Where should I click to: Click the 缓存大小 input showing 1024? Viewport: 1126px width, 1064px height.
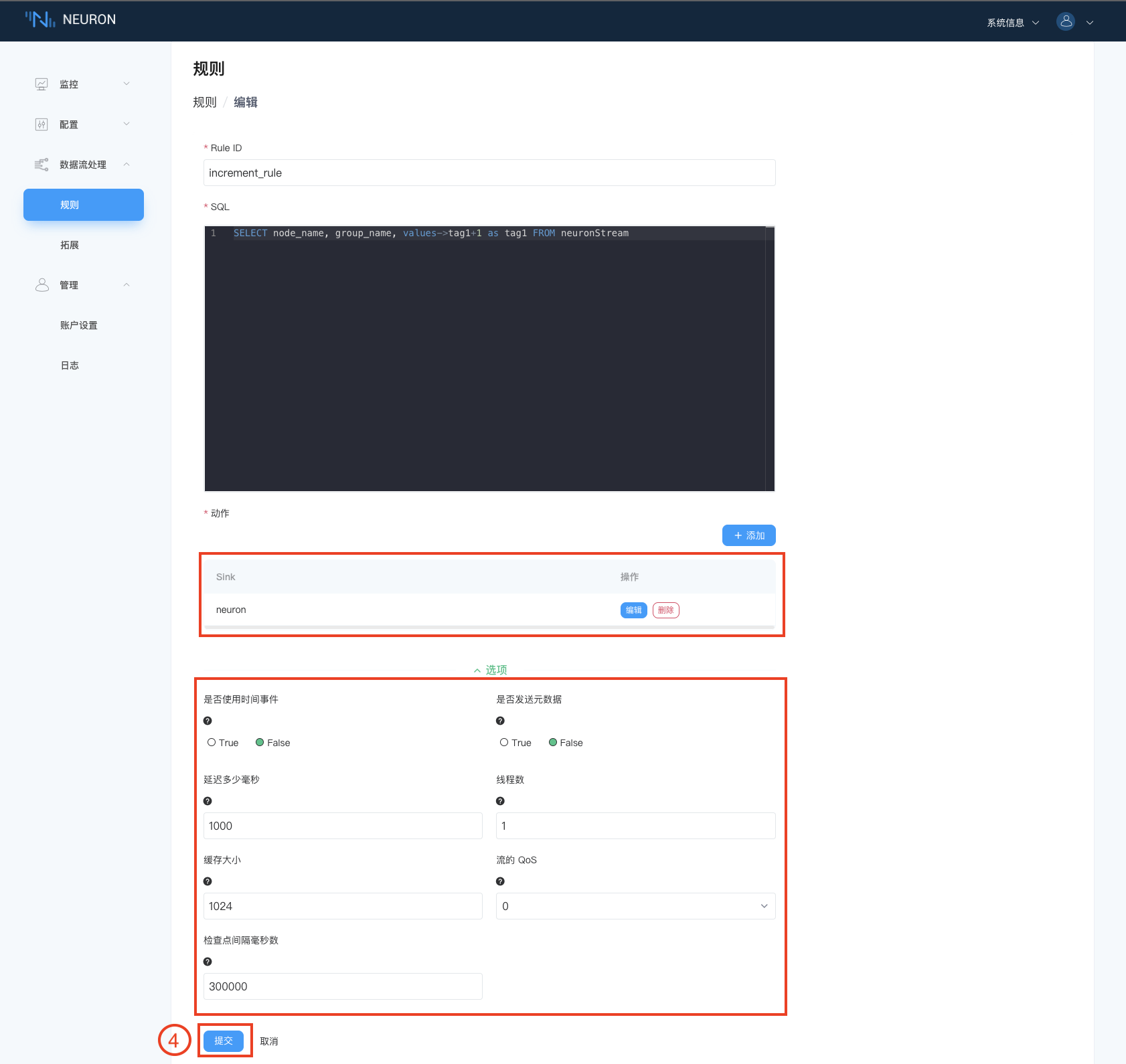pos(343,906)
